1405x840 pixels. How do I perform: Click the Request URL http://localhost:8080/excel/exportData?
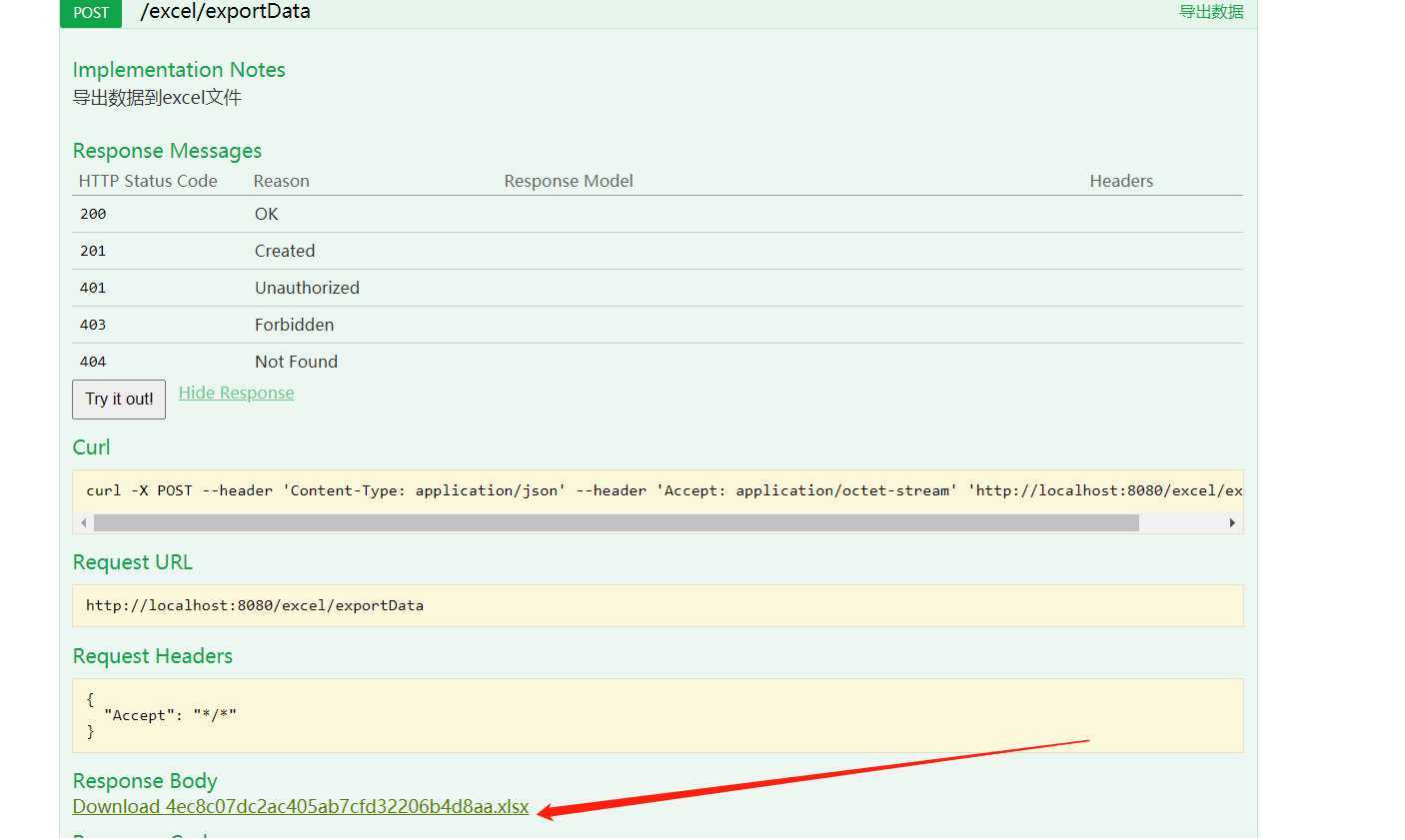click(x=255, y=605)
